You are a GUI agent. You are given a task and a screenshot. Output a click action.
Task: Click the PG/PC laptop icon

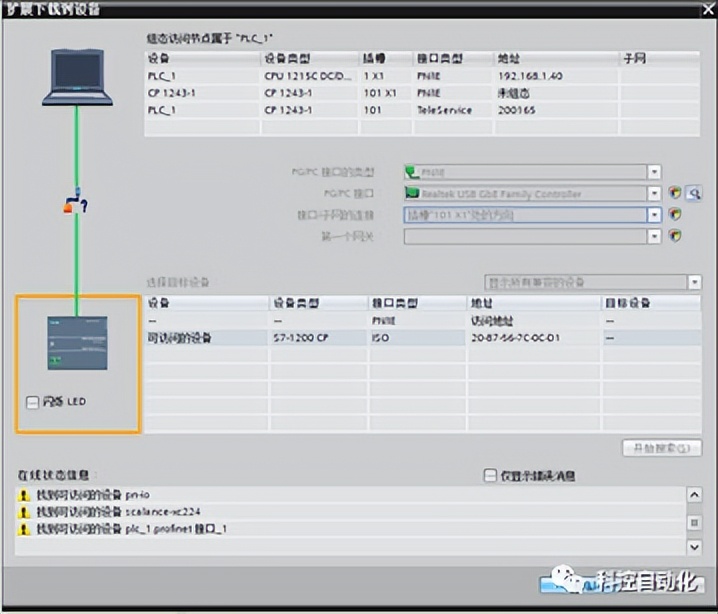77,77
